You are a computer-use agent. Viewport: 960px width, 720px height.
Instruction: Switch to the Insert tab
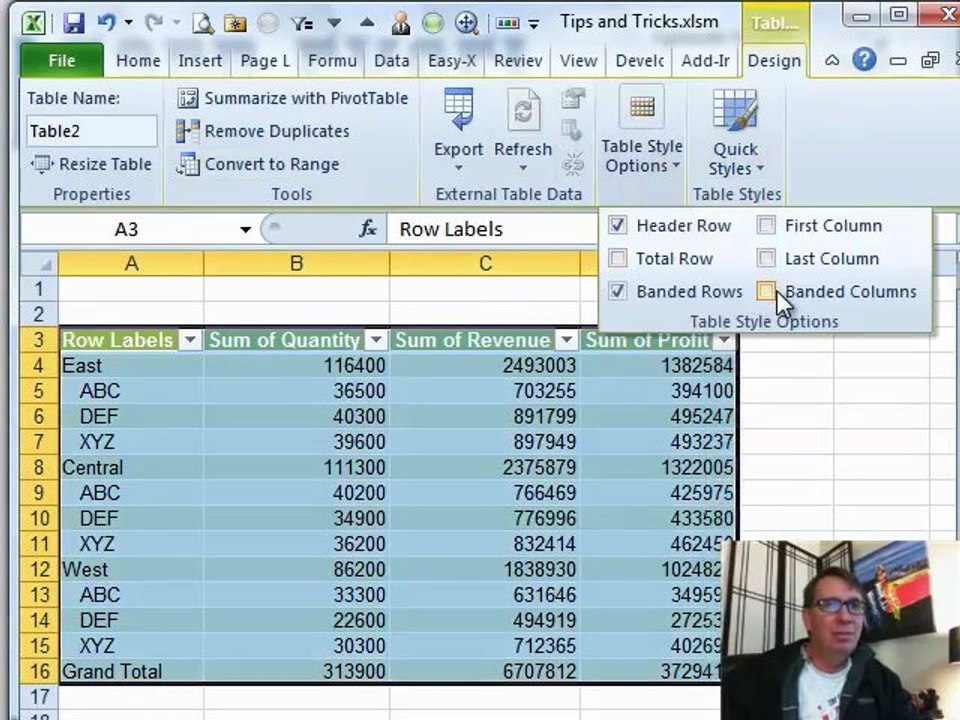200,61
